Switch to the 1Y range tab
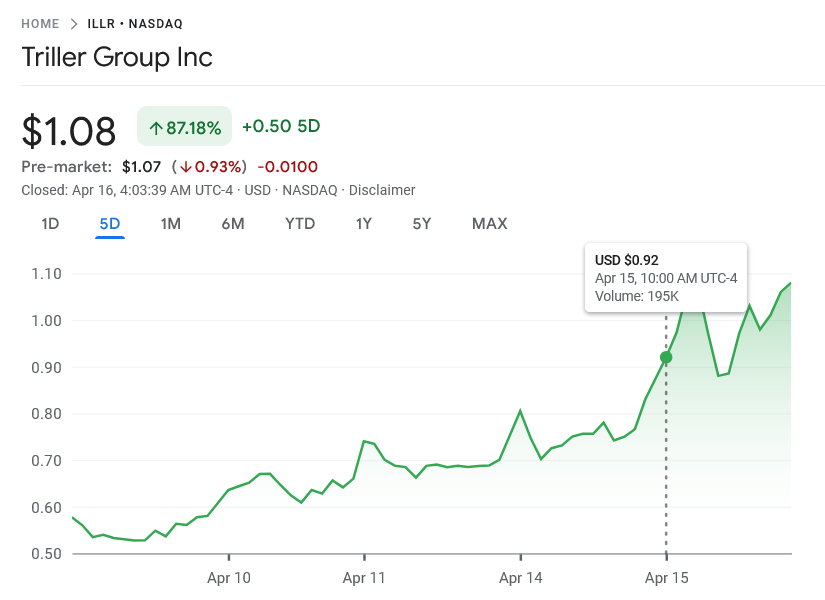This screenshot has height=600, width=825. (364, 224)
